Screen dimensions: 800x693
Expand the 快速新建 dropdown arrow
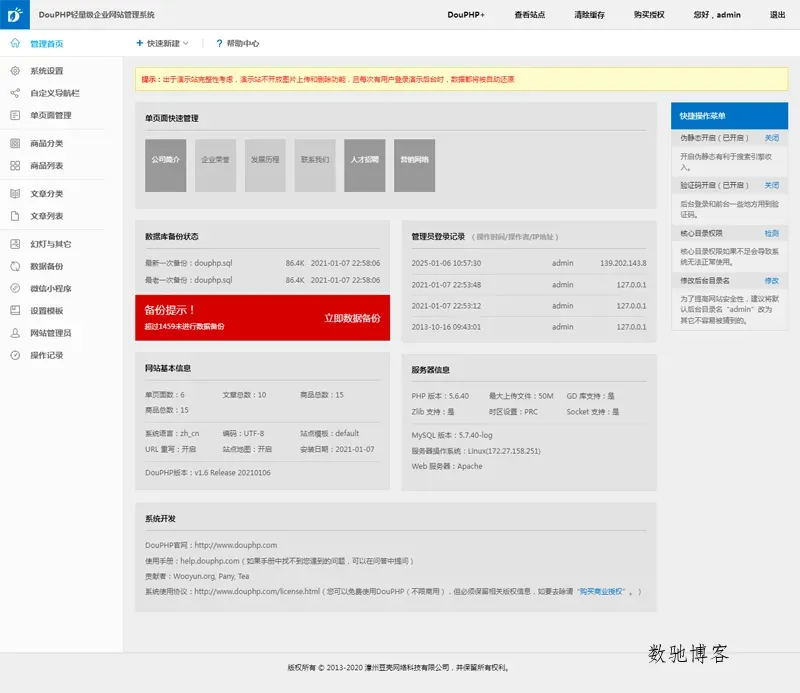point(186,43)
